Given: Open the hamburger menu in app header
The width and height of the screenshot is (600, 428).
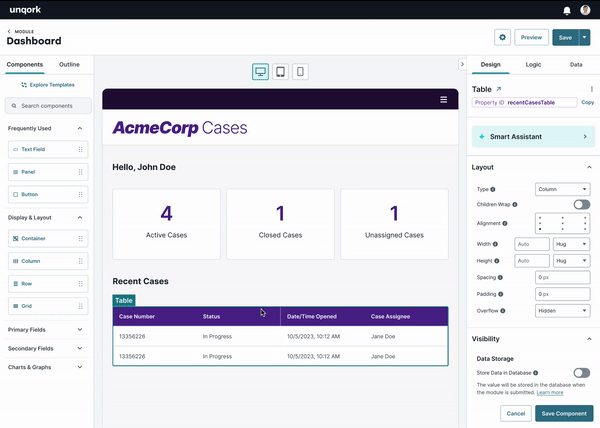Looking at the screenshot, I should point(443,99).
